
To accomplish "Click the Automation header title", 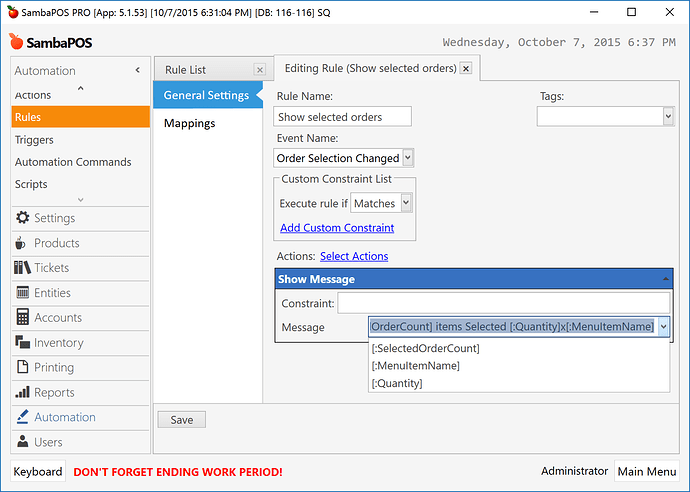I will click(x=45, y=70).
